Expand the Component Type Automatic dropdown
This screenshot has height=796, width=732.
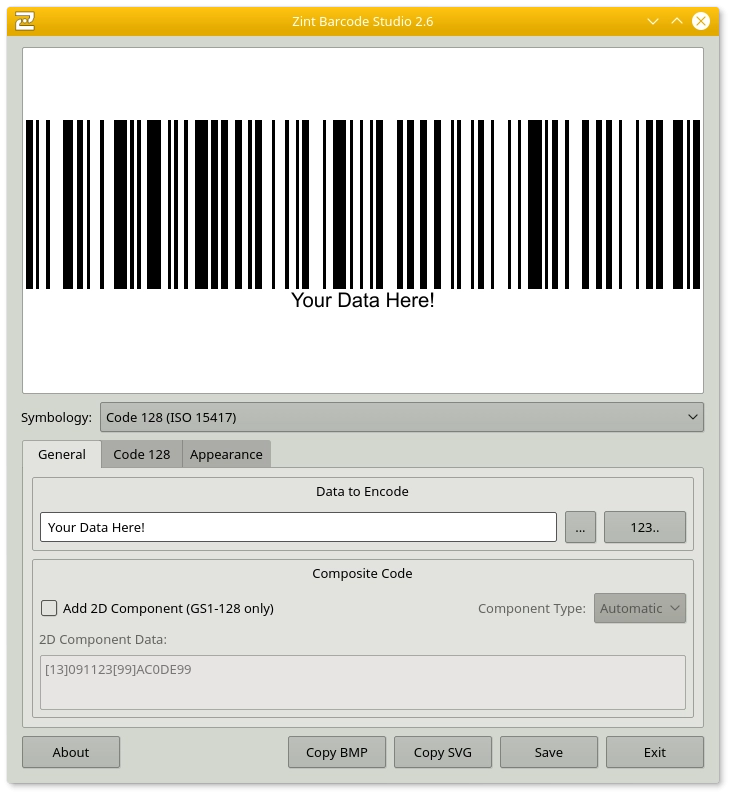640,608
